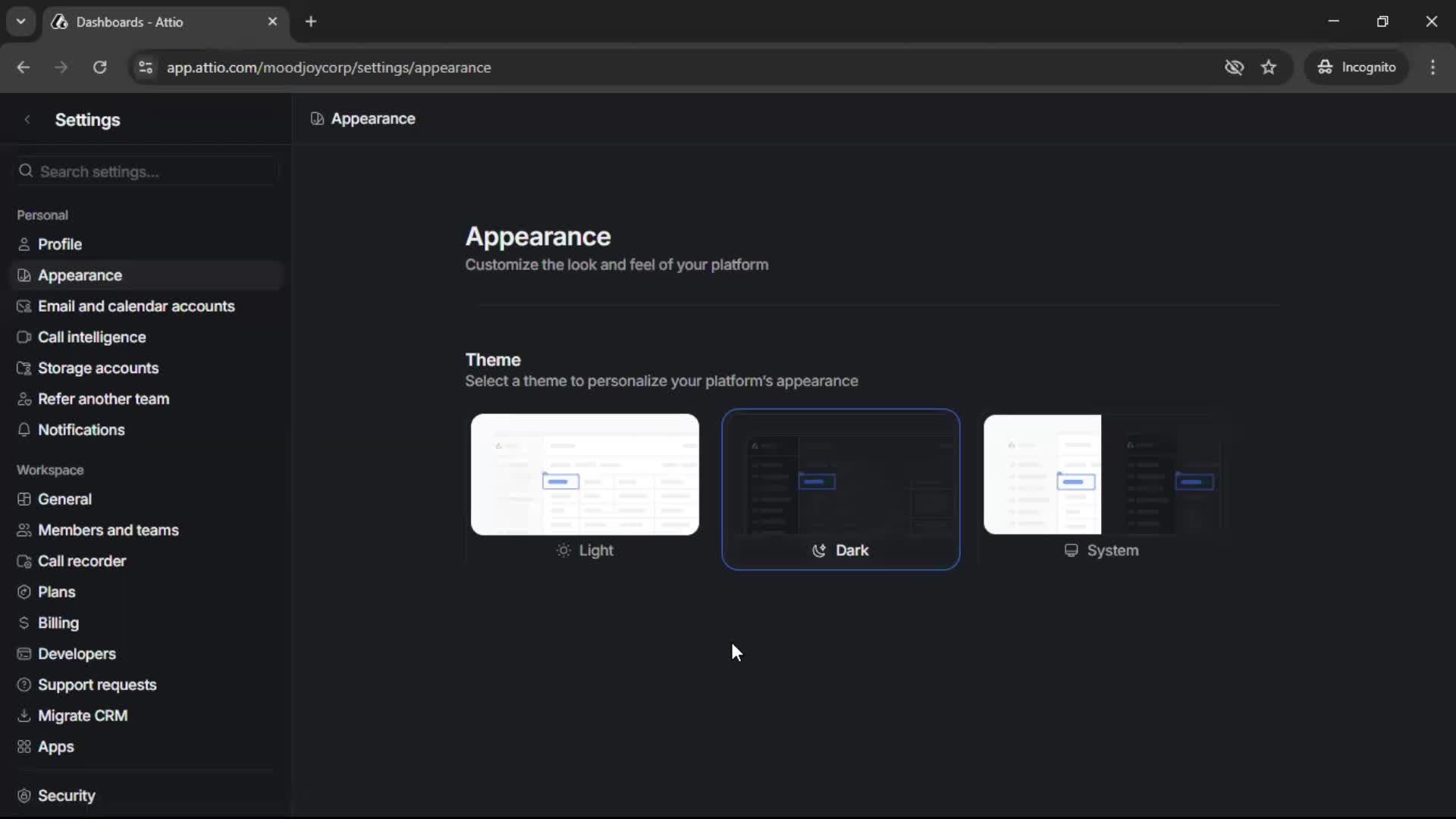
Task: Bookmark this page with the star
Action: (x=1269, y=67)
